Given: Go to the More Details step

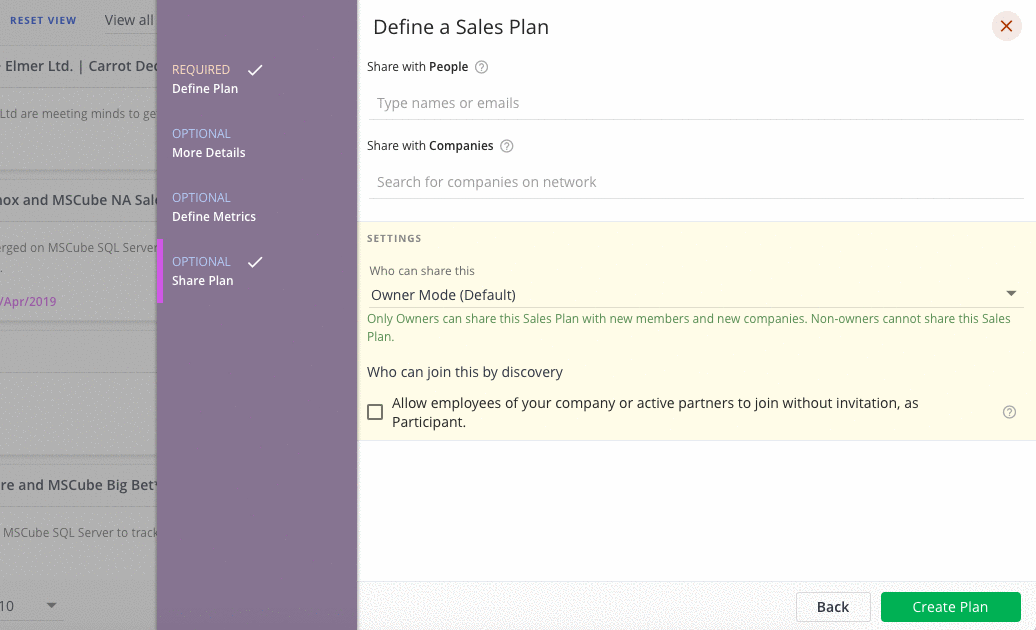Looking at the screenshot, I should point(208,152).
